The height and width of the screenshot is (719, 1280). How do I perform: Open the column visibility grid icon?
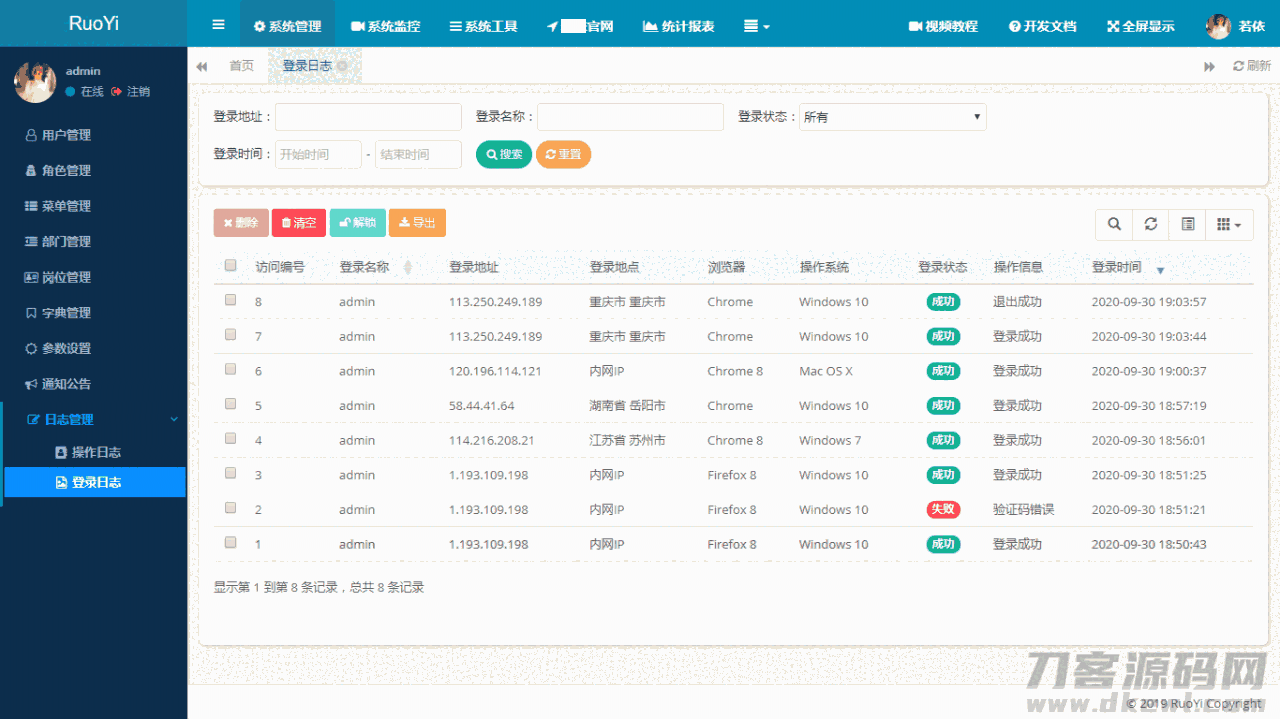tap(1224, 224)
